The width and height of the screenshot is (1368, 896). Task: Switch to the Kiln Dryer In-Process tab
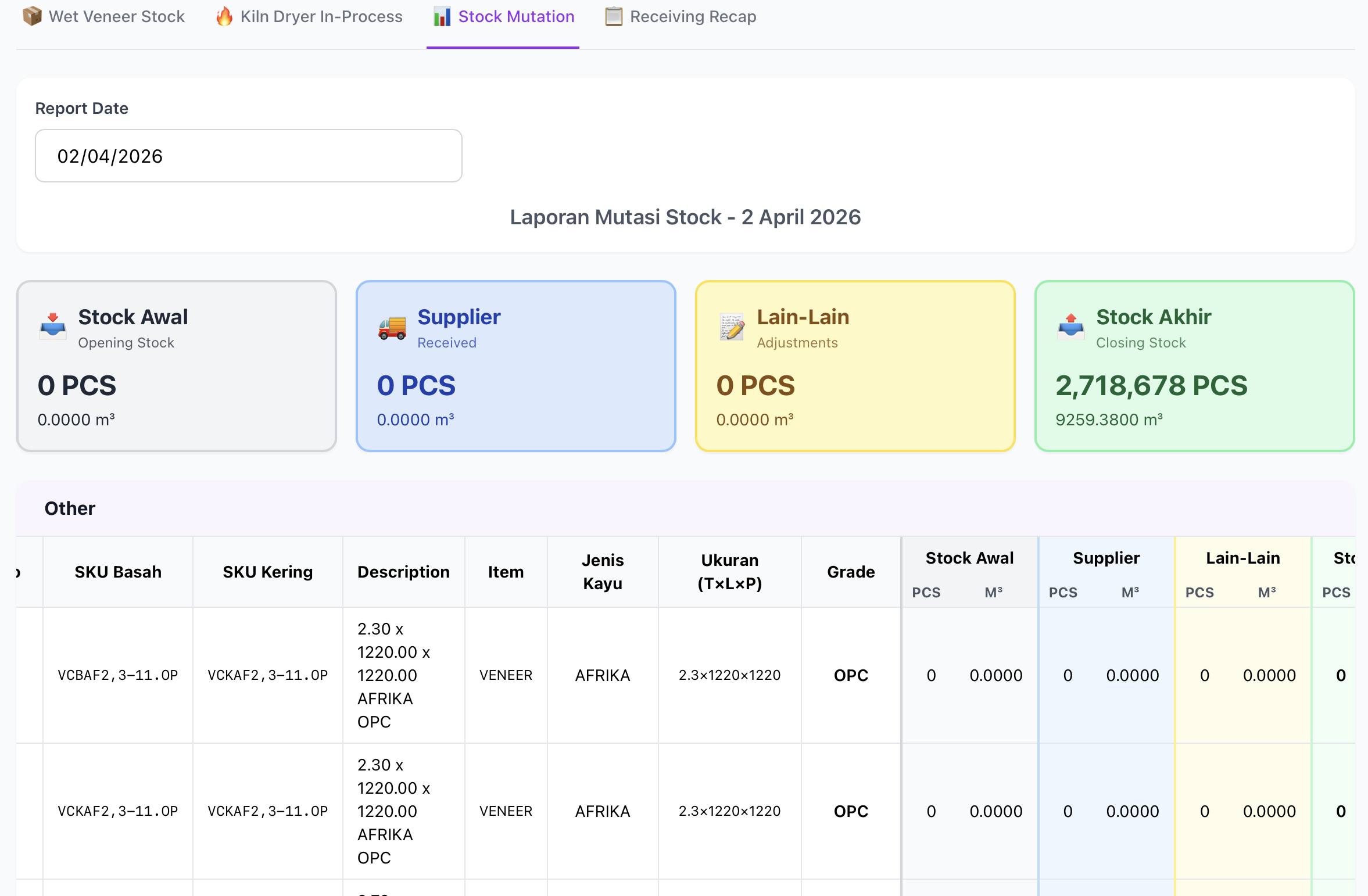point(321,16)
